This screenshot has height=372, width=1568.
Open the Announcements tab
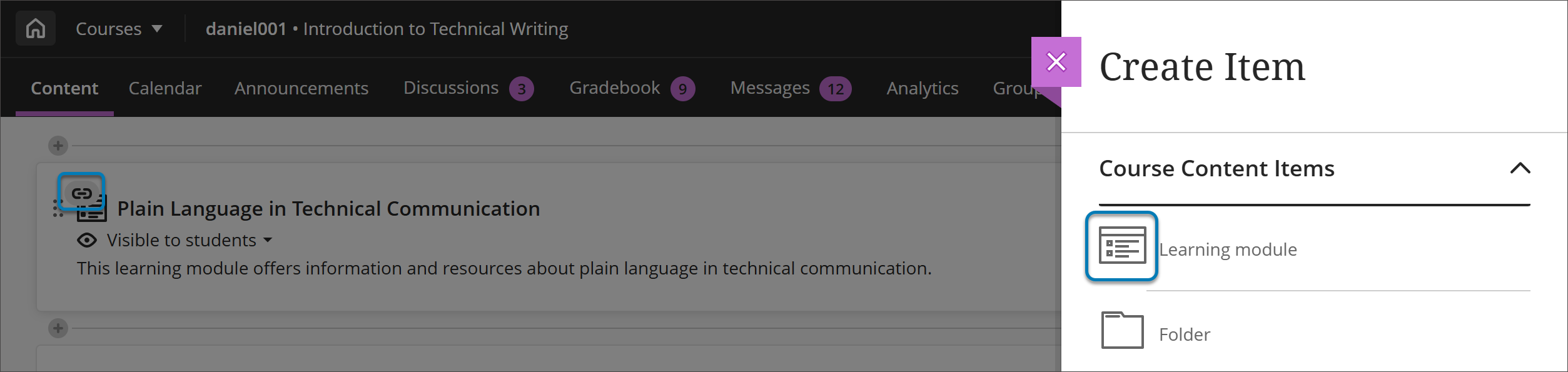coord(301,88)
